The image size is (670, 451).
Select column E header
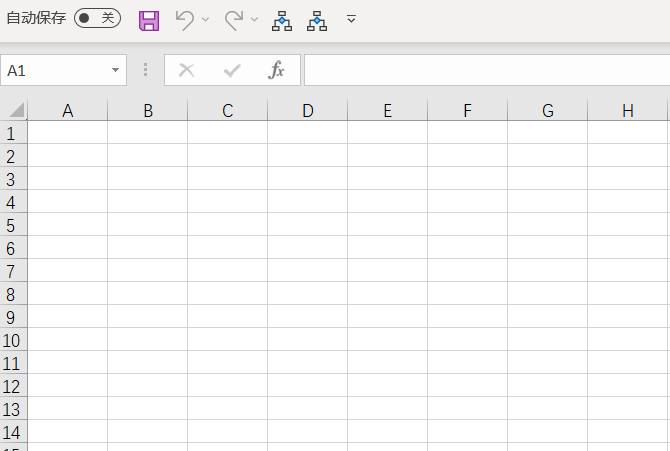click(388, 111)
